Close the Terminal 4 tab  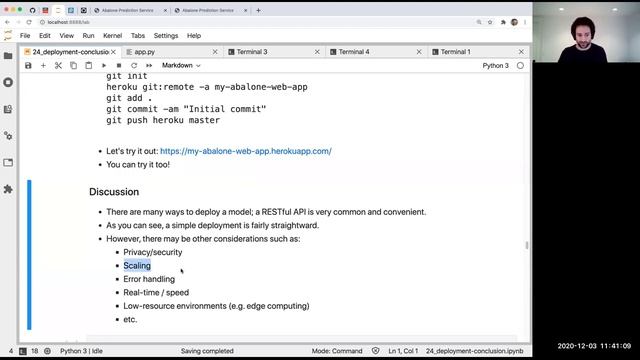(419, 52)
